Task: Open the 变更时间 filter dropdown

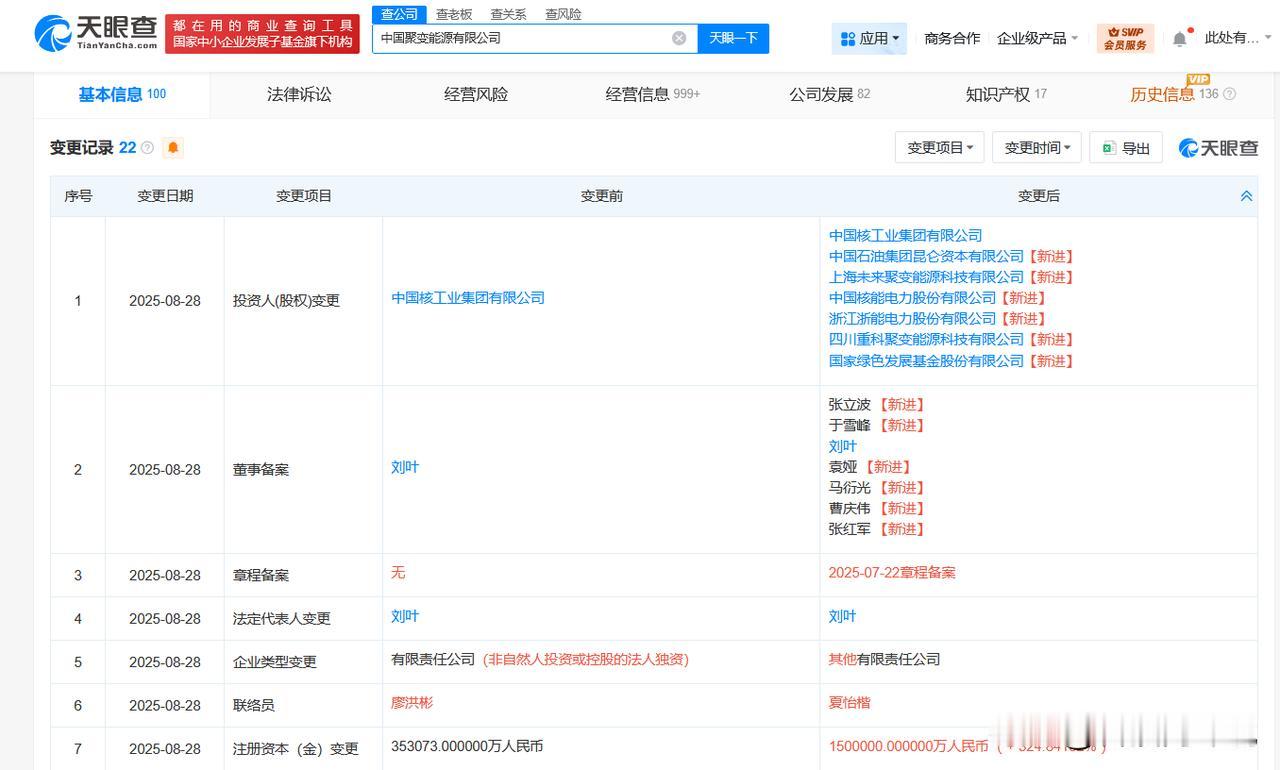Action: 1037,148
